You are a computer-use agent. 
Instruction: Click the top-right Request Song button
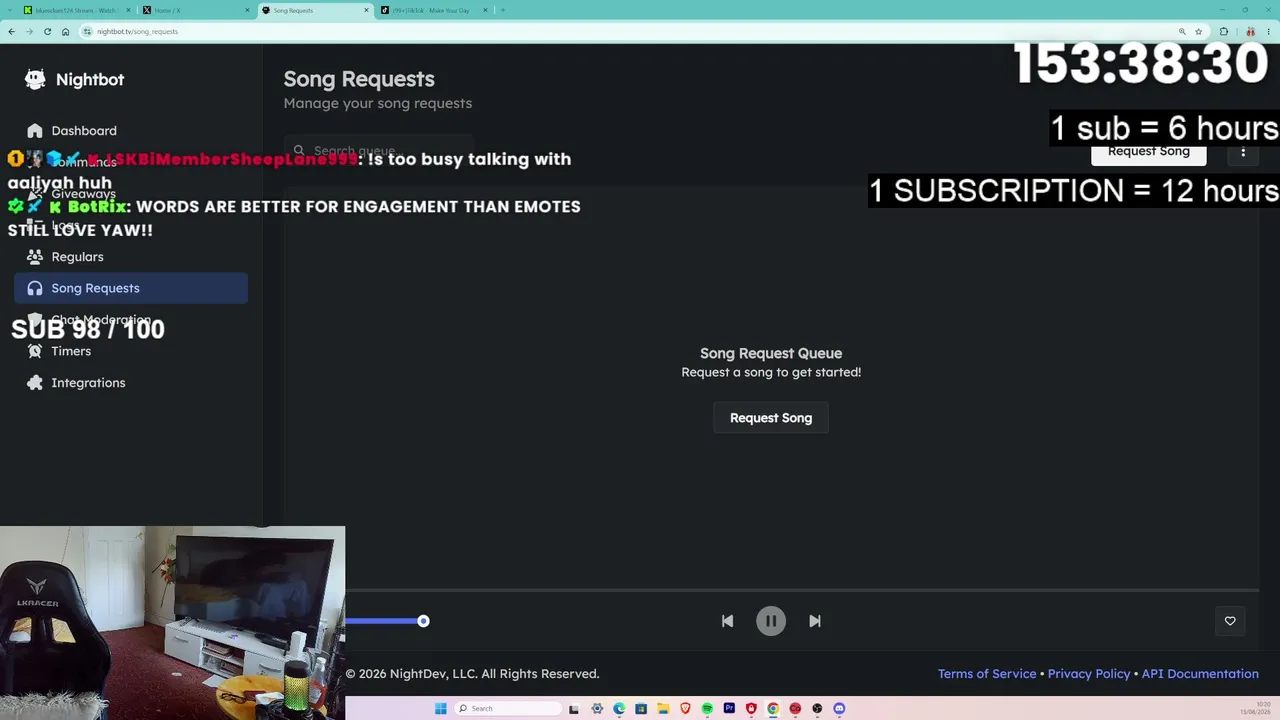pyautogui.click(x=1148, y=152)
